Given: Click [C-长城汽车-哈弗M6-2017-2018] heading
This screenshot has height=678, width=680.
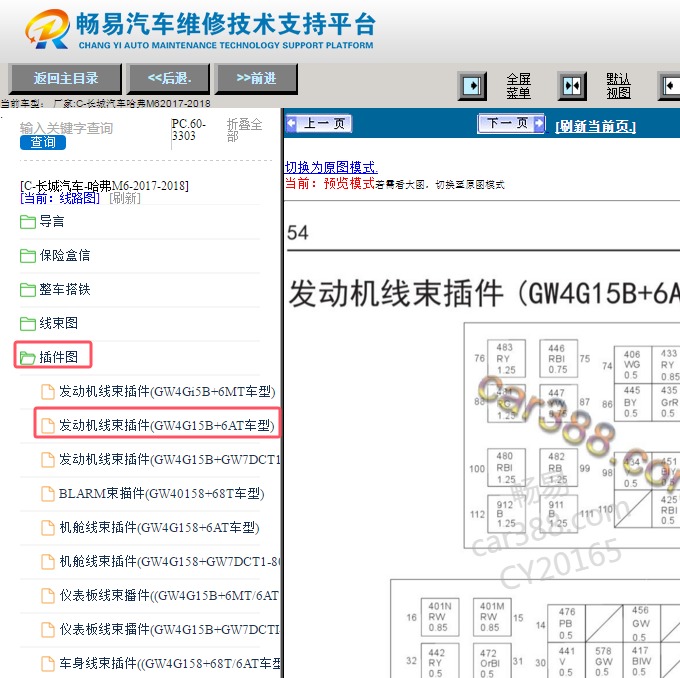Looking at the screenshot, I should 105,186.
